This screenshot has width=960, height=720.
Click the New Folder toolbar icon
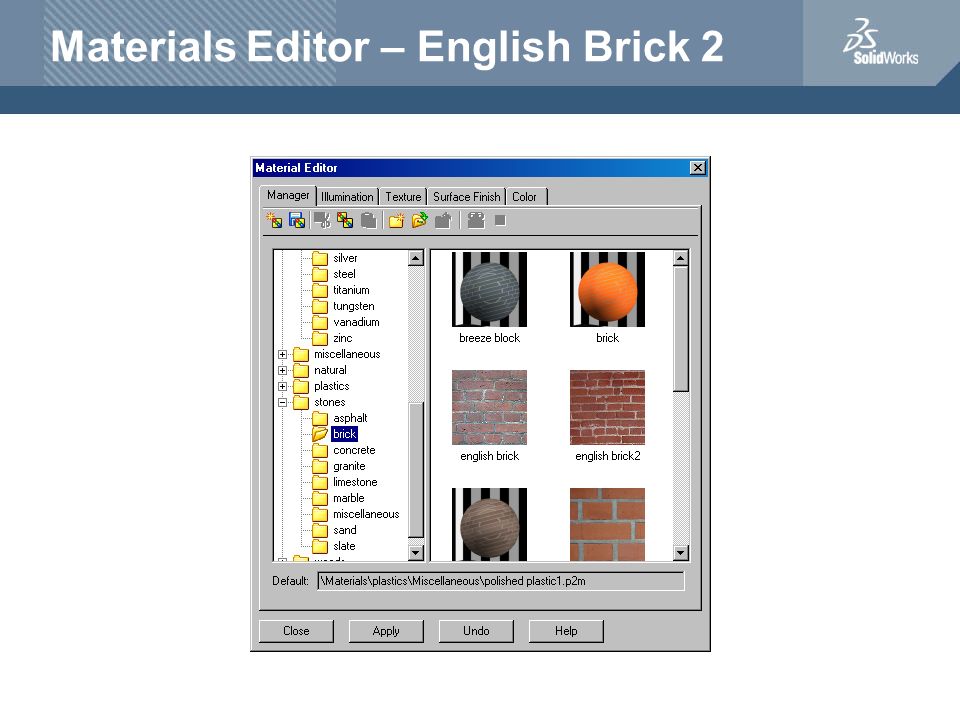pyautogui.click(x=396, y=220)
